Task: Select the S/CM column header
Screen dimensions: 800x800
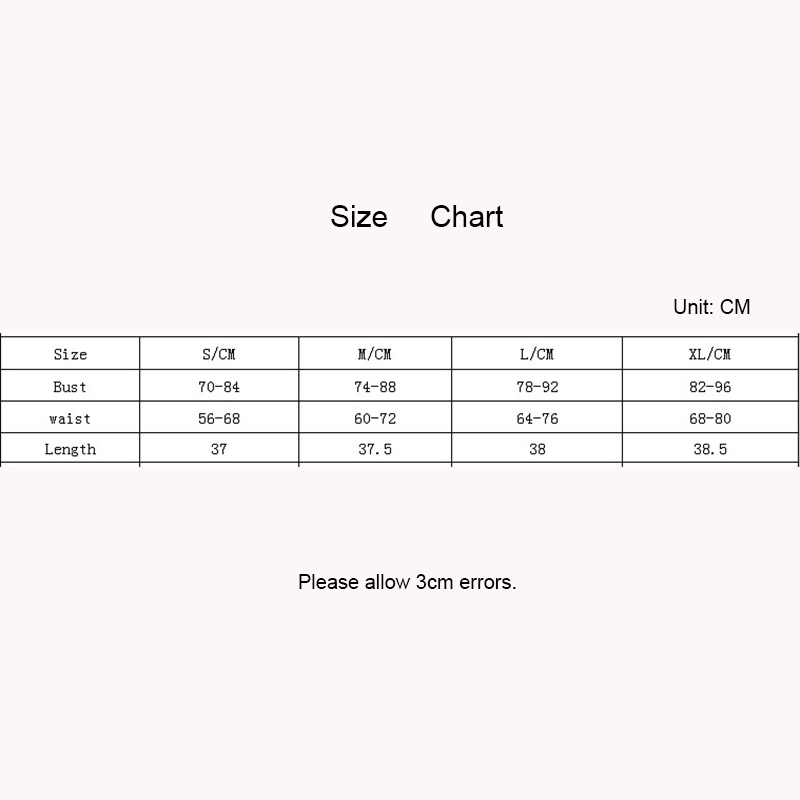Action: click(219, 354)
